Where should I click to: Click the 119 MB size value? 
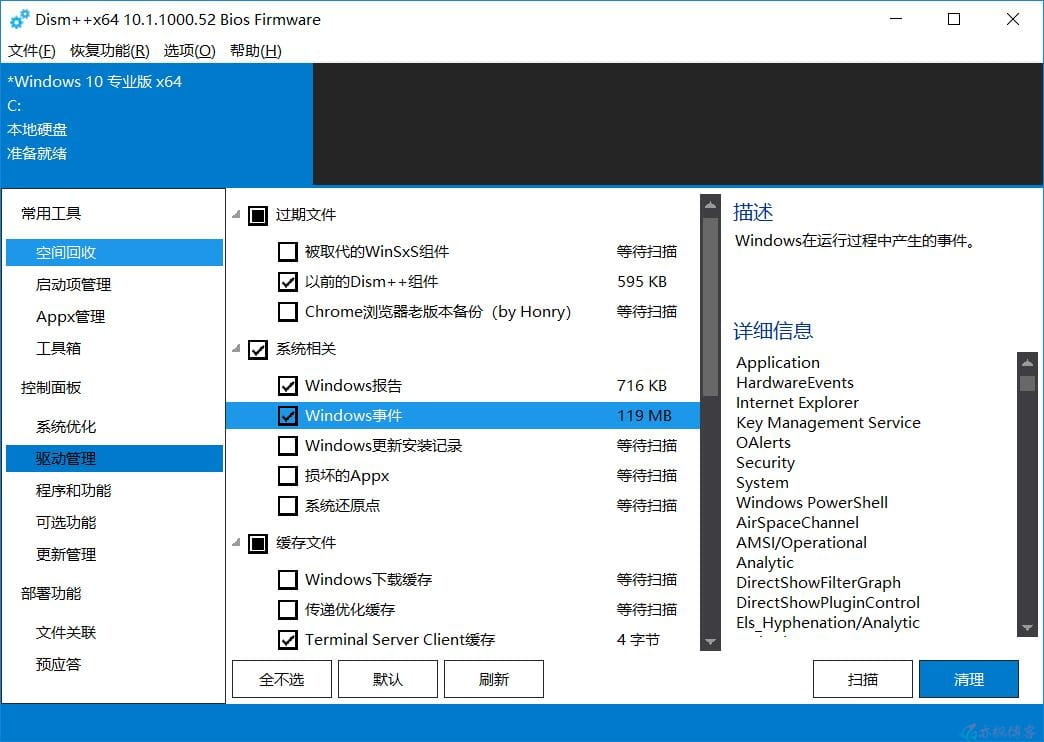(x=644, y=416)
